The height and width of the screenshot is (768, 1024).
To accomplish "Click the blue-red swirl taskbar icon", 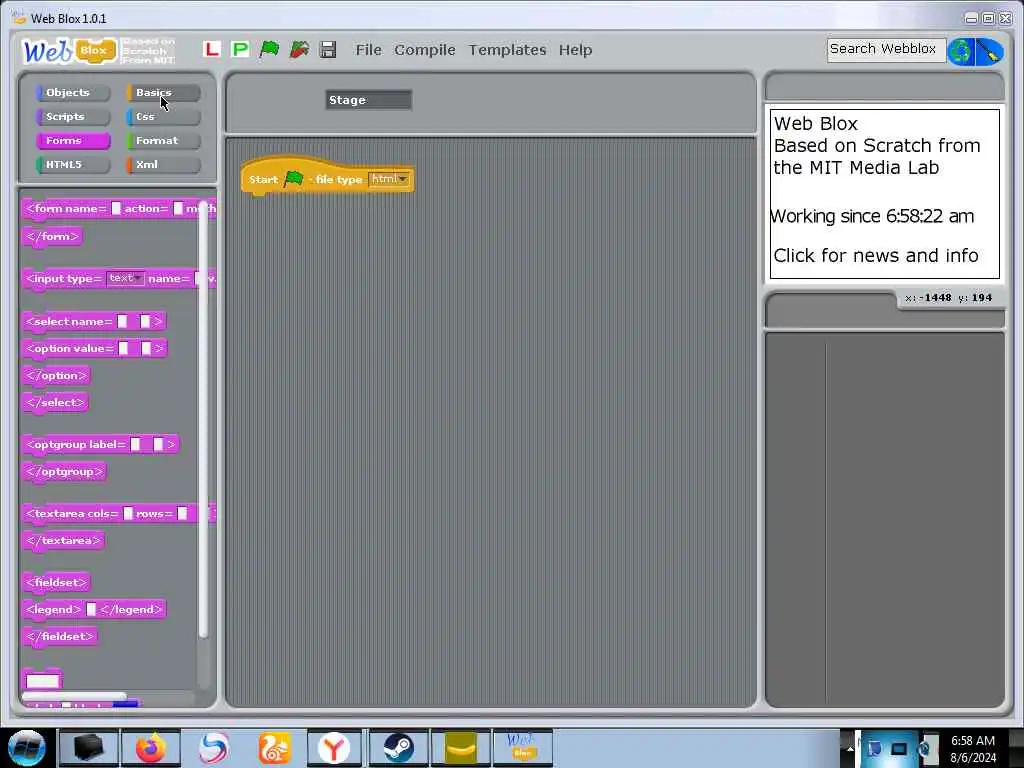I will point(213,748).
